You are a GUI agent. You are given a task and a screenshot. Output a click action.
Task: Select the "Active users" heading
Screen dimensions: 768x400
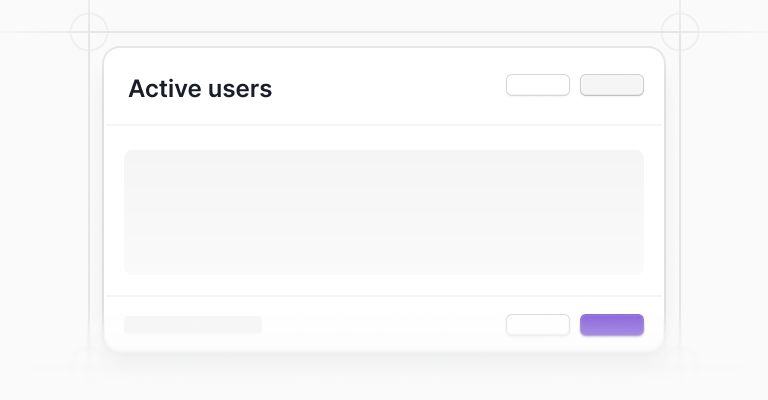(200, 89)
